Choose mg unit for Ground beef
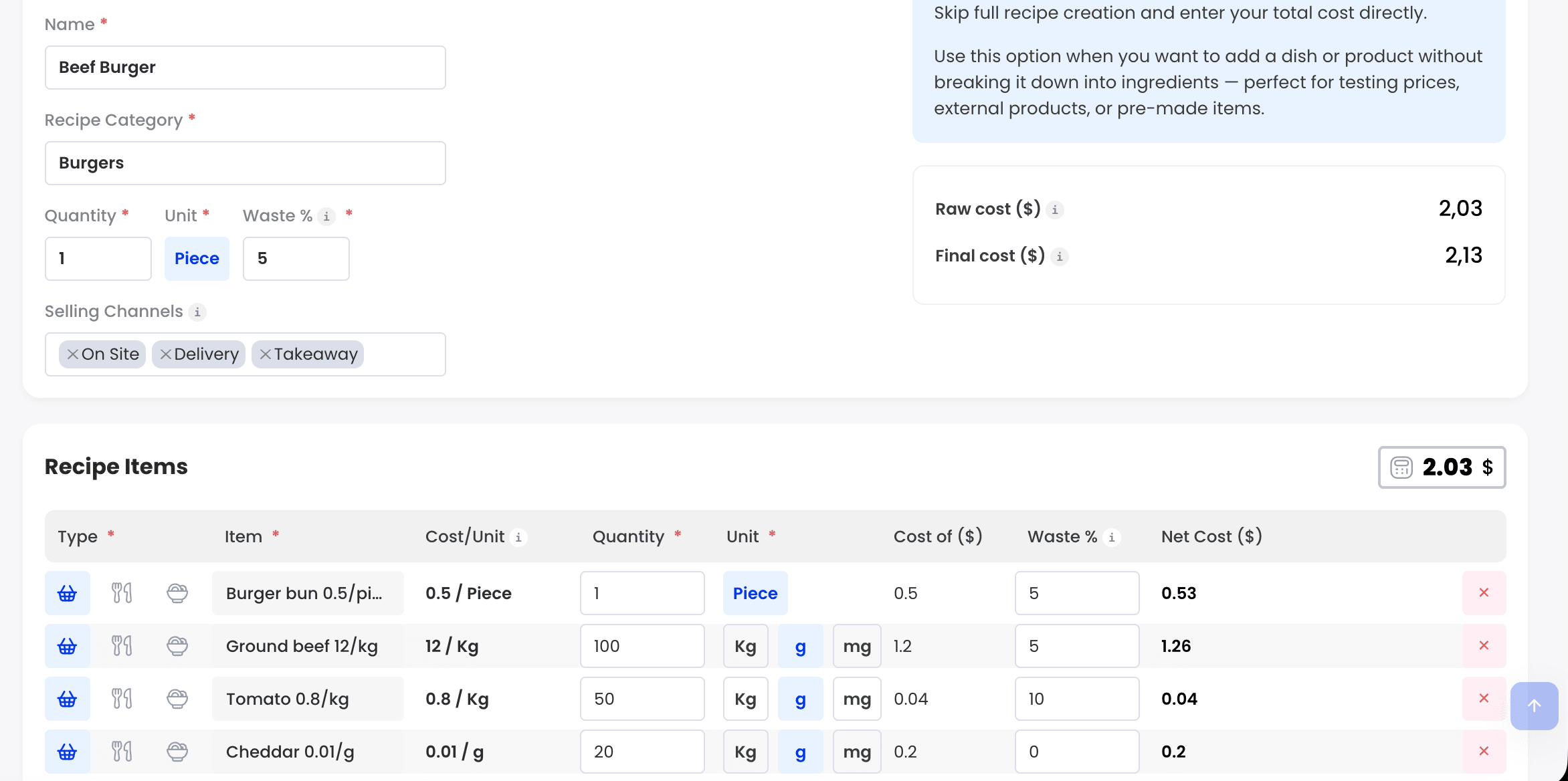Screen dimensions: 1568x781 [857, 646]
